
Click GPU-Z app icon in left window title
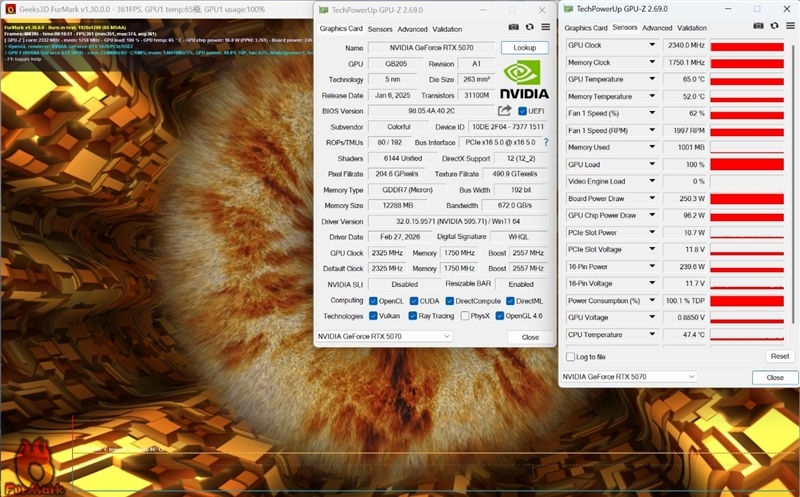(323, 10)
